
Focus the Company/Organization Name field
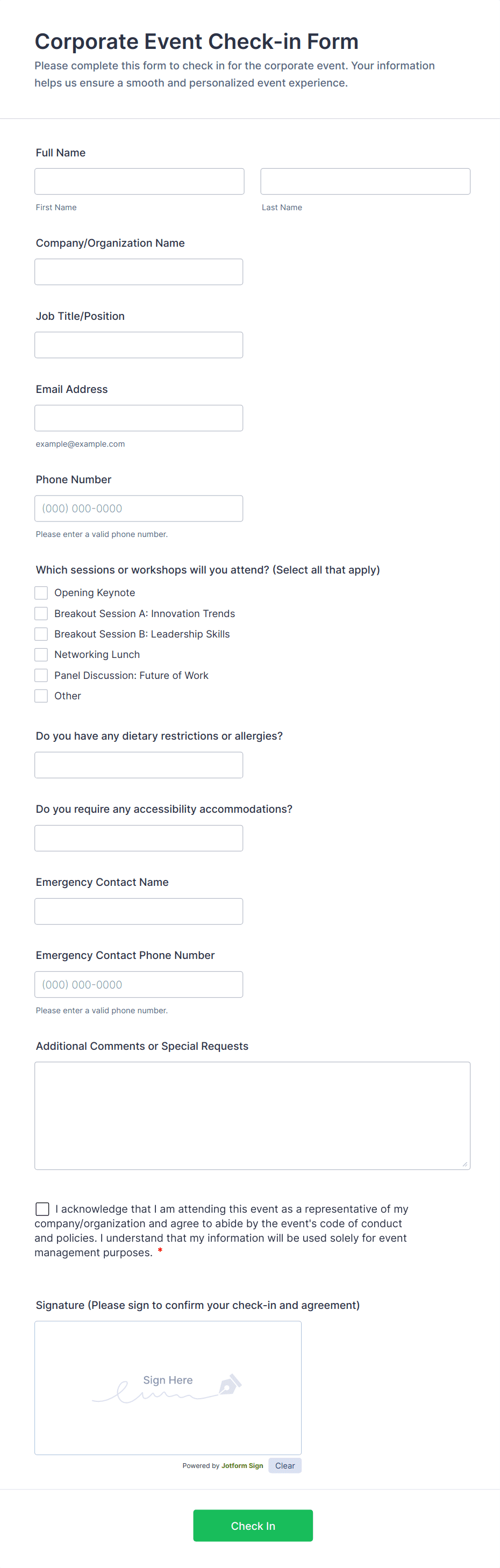point(139,271)
